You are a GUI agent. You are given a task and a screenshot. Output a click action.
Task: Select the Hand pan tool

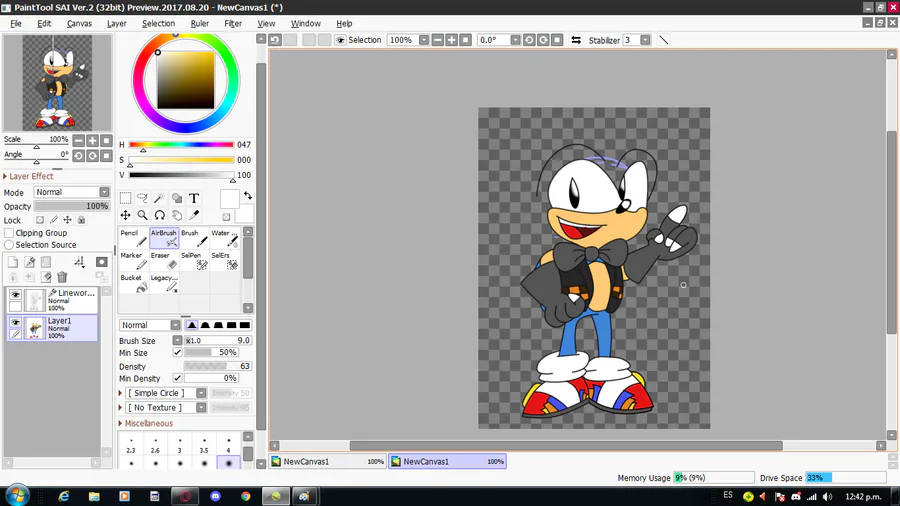(x=177, y=216)
